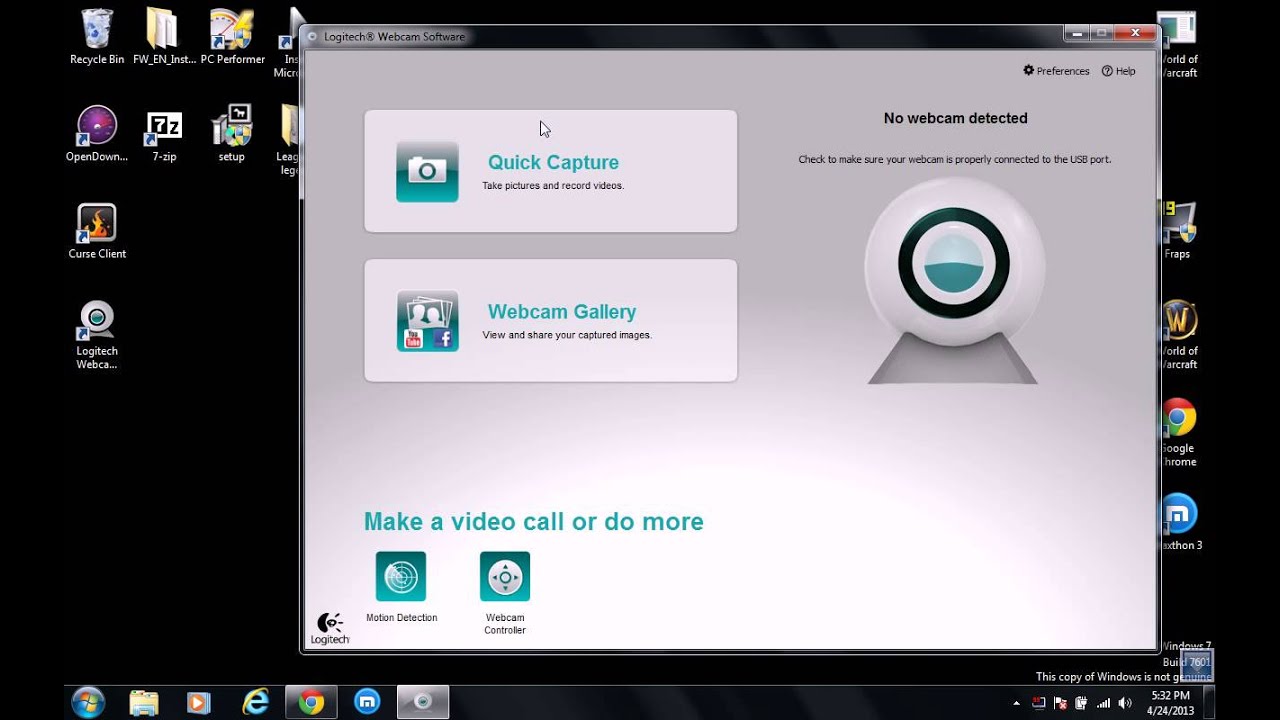Select Recycle Bin desktop icon
1280x720 pixels.
pos(97,37)
